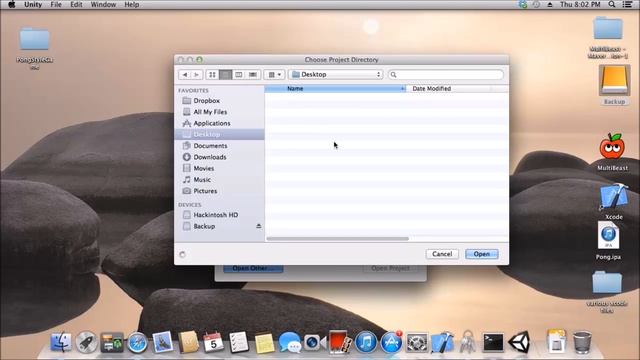Go forward using the right arrow button
The width and height of the screenshot is (640, 360).
coord(197,75)
